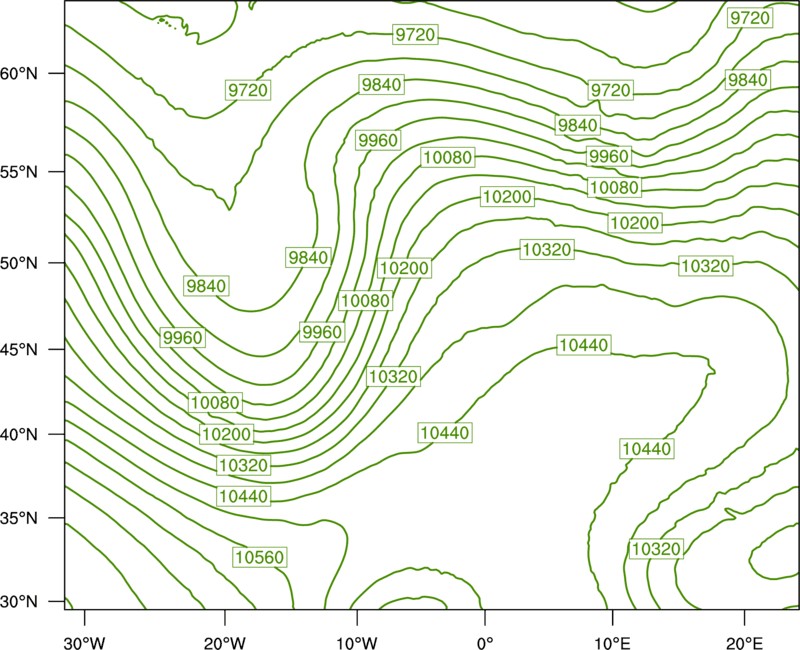The height and width of the screenshot is (650, 800).
Task: Select the 30°N latitude axis label
Action: point(19,602)
